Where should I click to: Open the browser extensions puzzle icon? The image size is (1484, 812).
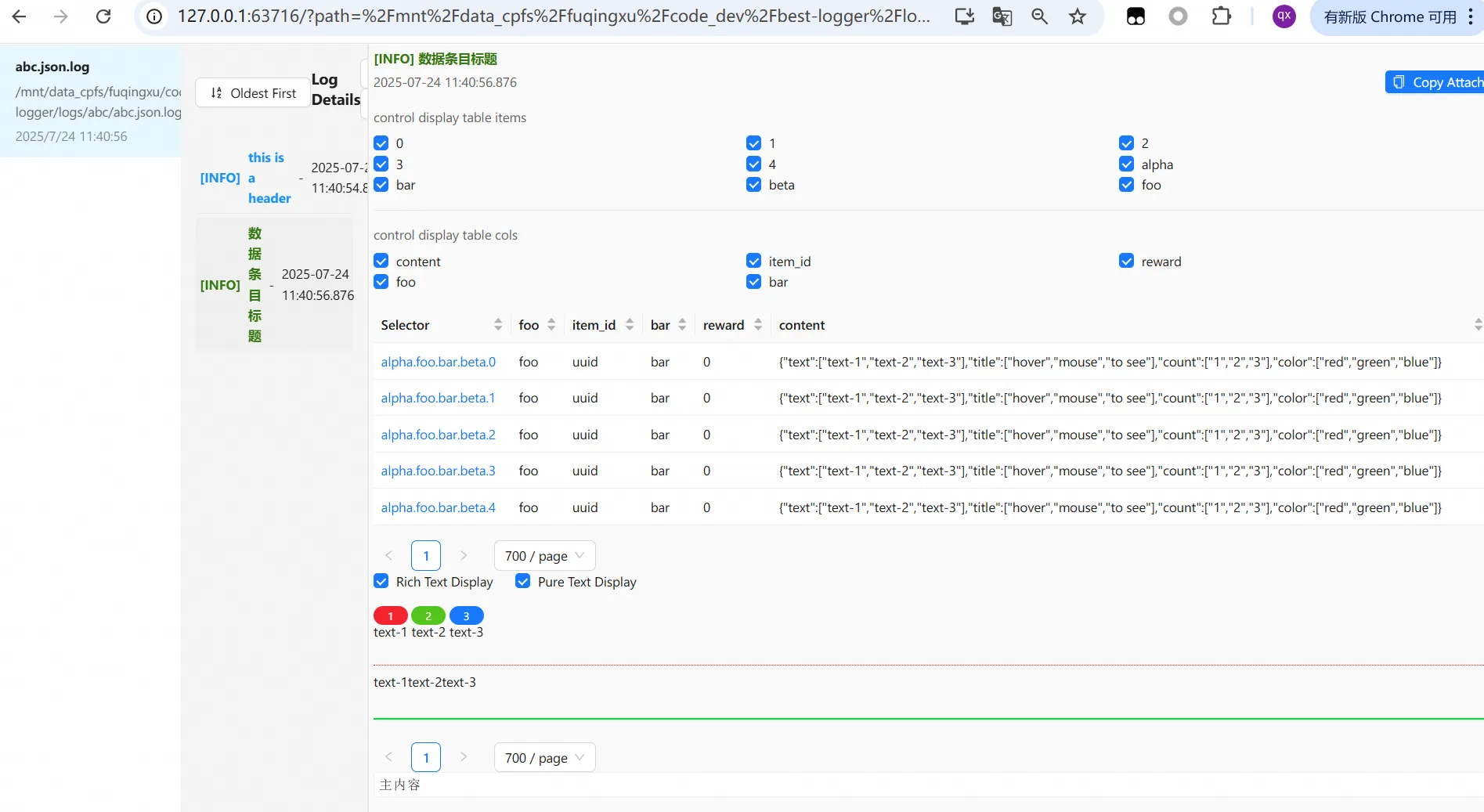(x=1222, y=16)
